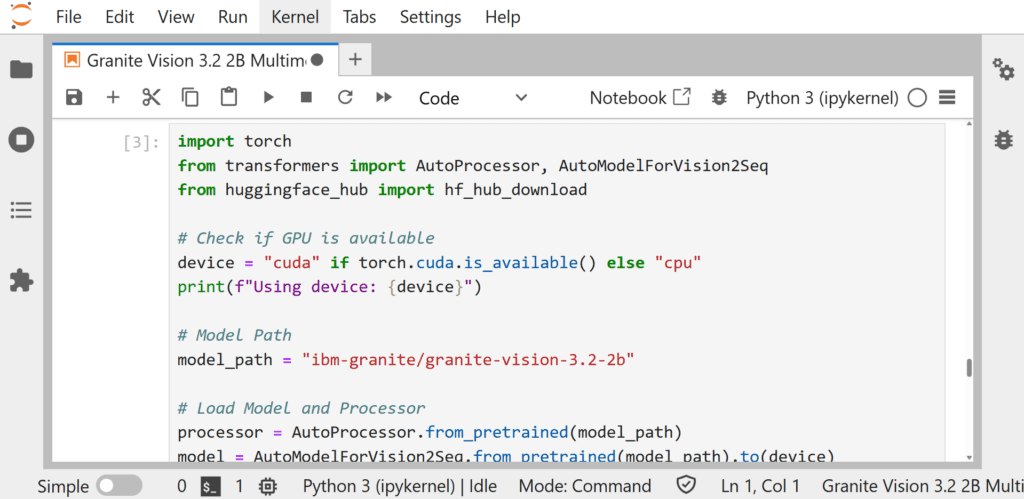This screenshot has width=1024, height=499.
Task: Click the notebook name in the status bar
Action: click(x=922, y=486)
